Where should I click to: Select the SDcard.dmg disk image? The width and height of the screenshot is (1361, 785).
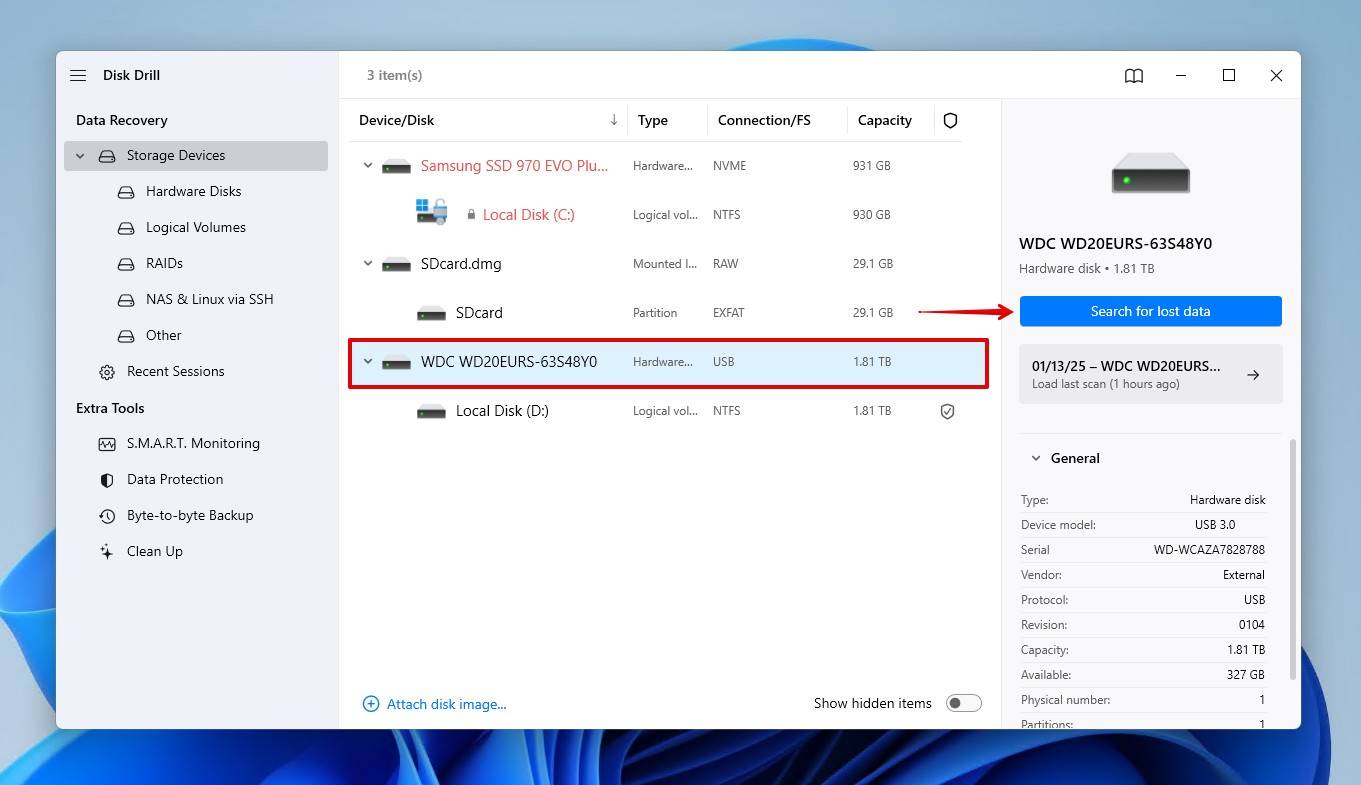(461, 264)
